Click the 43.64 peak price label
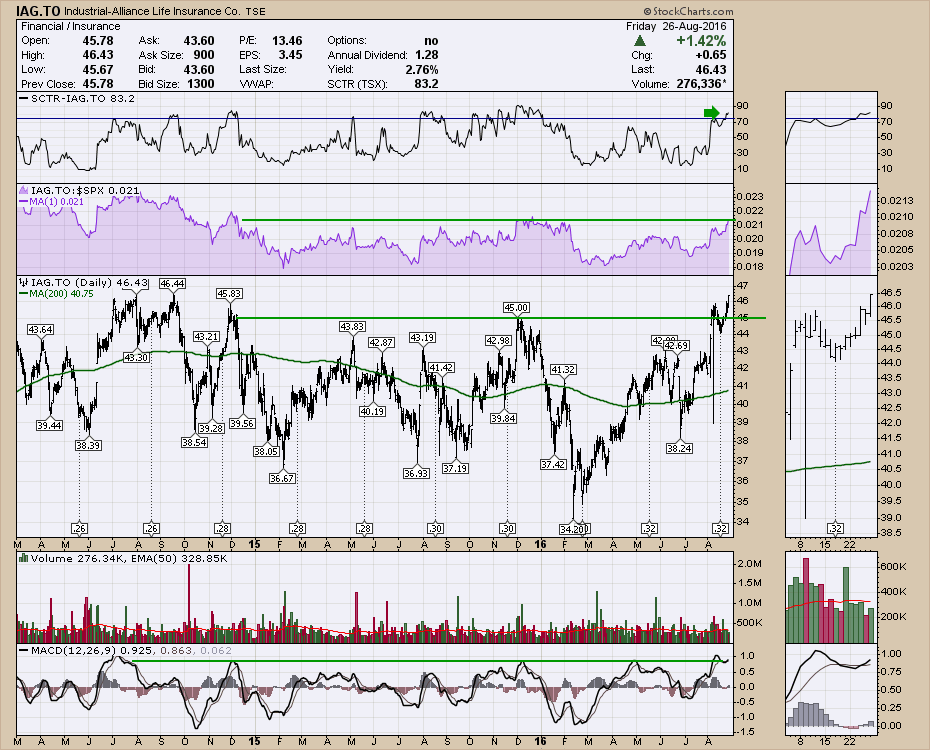This screenshot has width=930, height=750. 40,329
